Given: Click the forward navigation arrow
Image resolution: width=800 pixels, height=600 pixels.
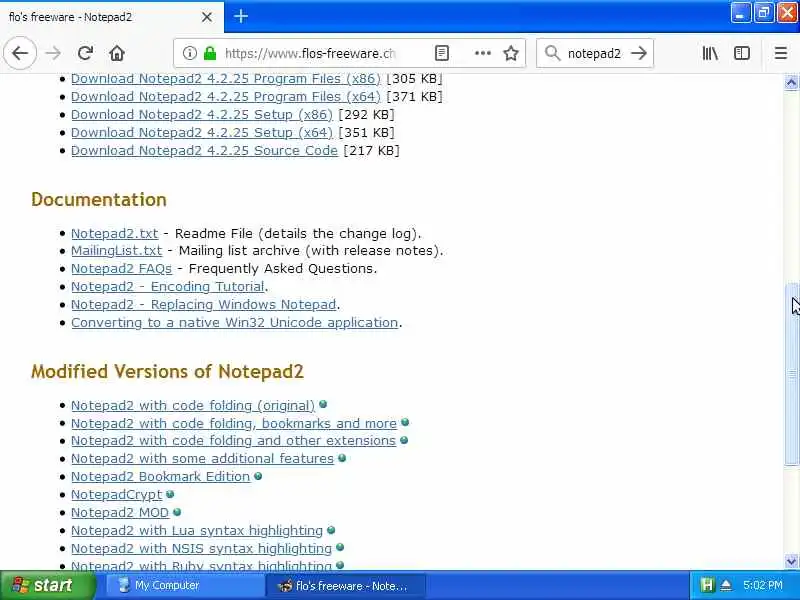Looking at the screenshot, I should tap(53, 53).
